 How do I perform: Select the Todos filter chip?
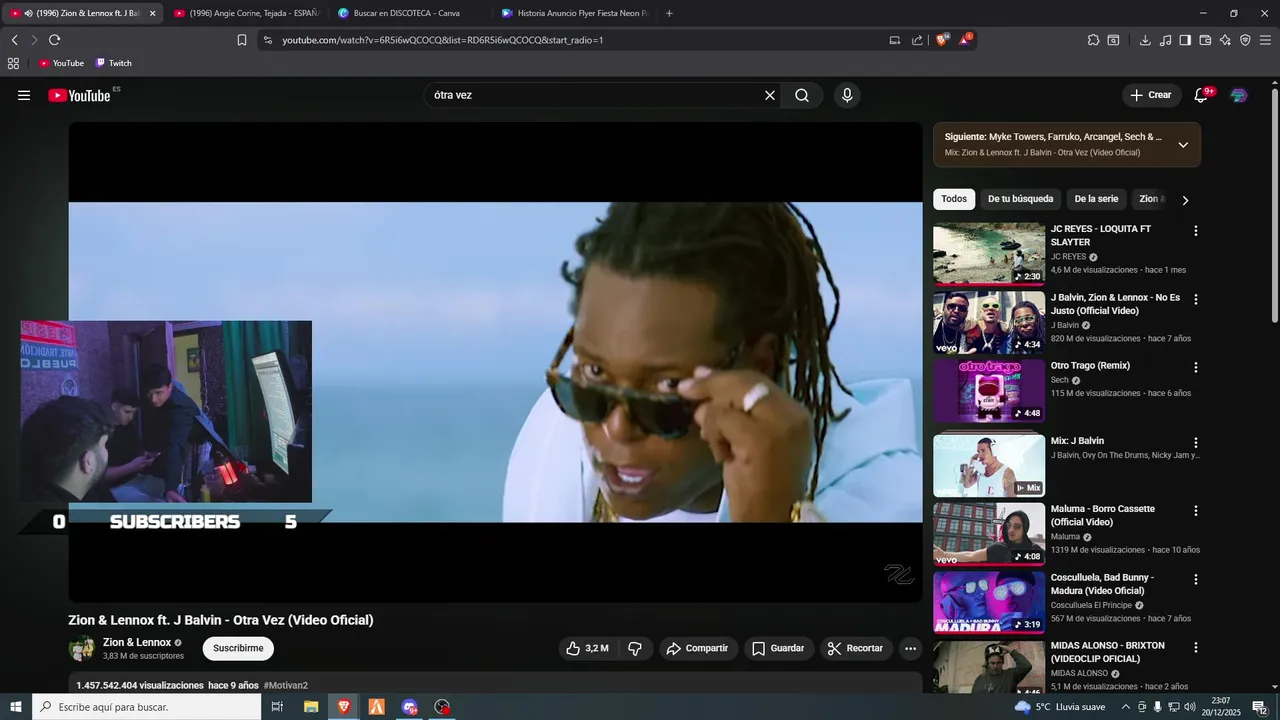[954, 199]
